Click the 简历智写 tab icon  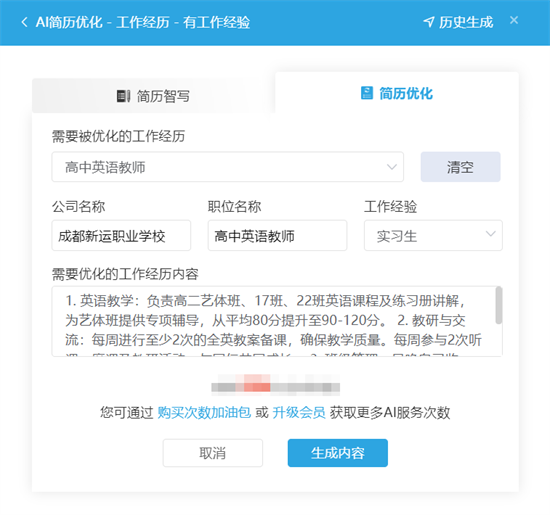point(123,96)
